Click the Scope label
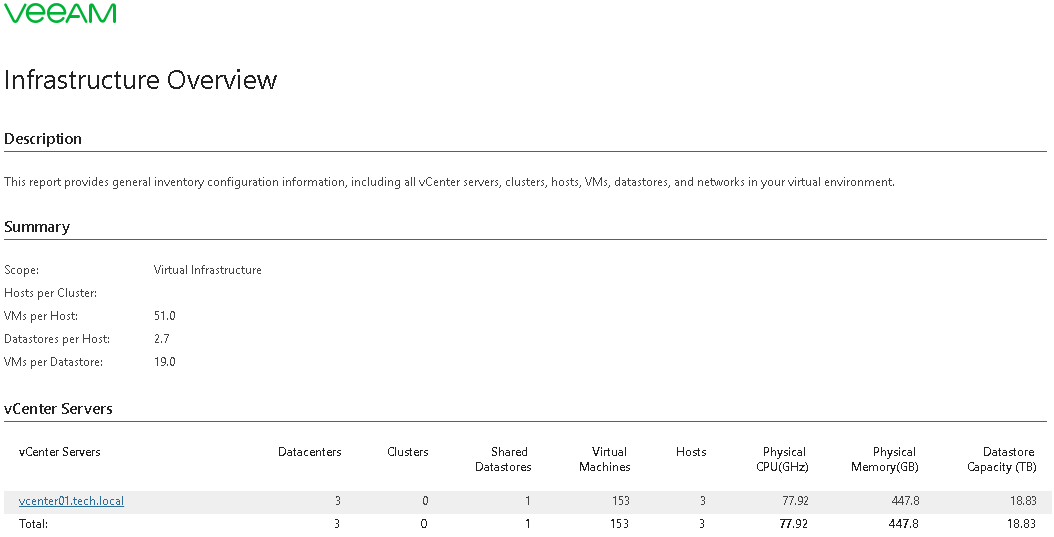 point(22,270)
